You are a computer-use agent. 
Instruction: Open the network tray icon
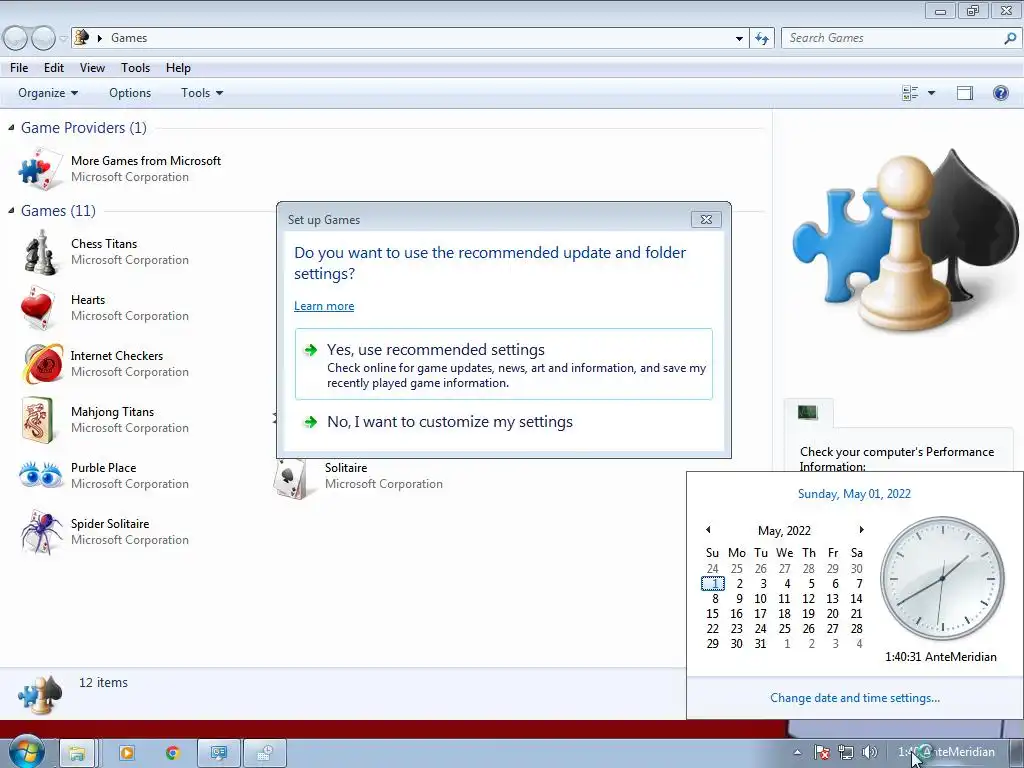846,752
